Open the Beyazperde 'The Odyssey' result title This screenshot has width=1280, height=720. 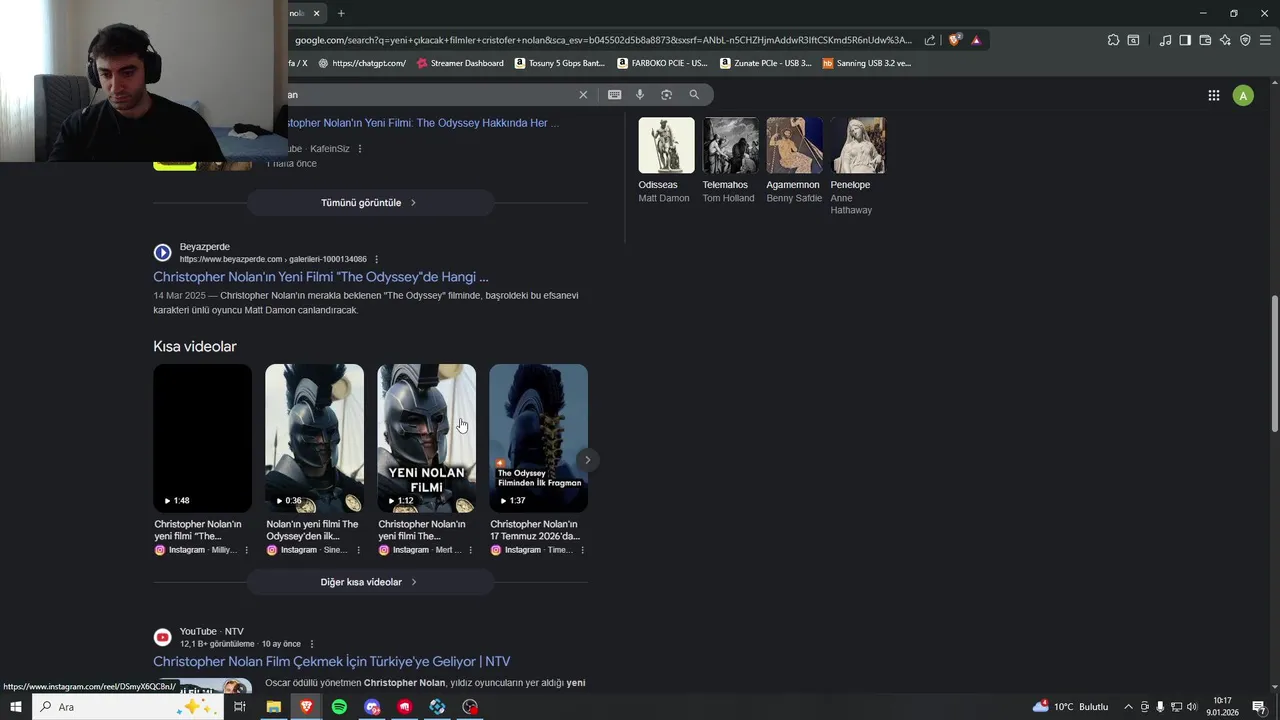click(x=321, y=277)
